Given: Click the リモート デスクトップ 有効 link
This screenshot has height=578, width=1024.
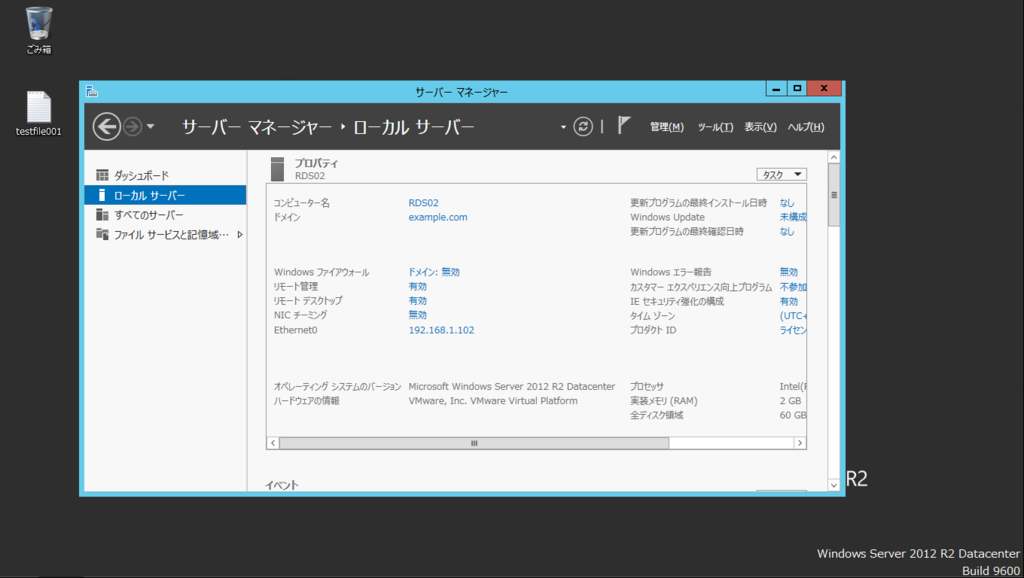Looking at the screenshot, I should 417,300.
